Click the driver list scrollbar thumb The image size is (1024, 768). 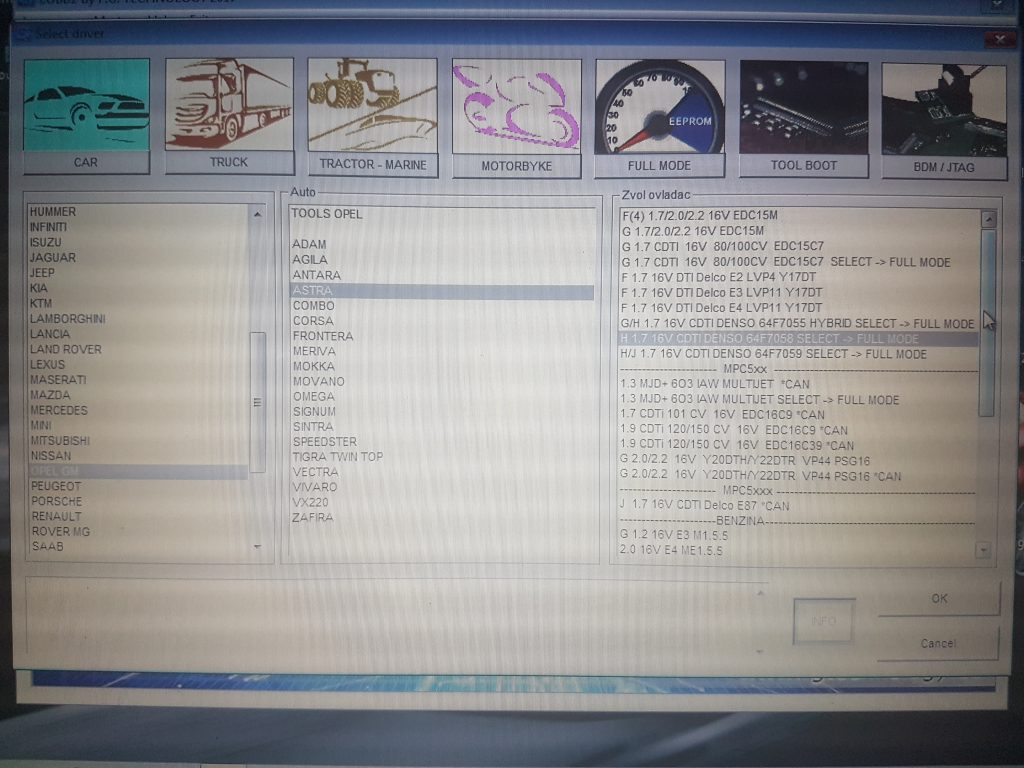tap(987, 323)
